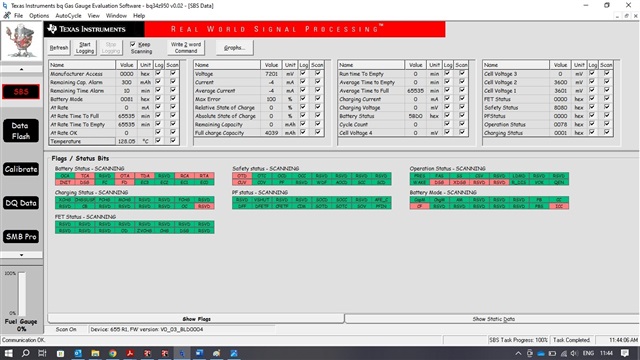
Task: Open the Calibrate screen
Action: click(x=21, y=169)
